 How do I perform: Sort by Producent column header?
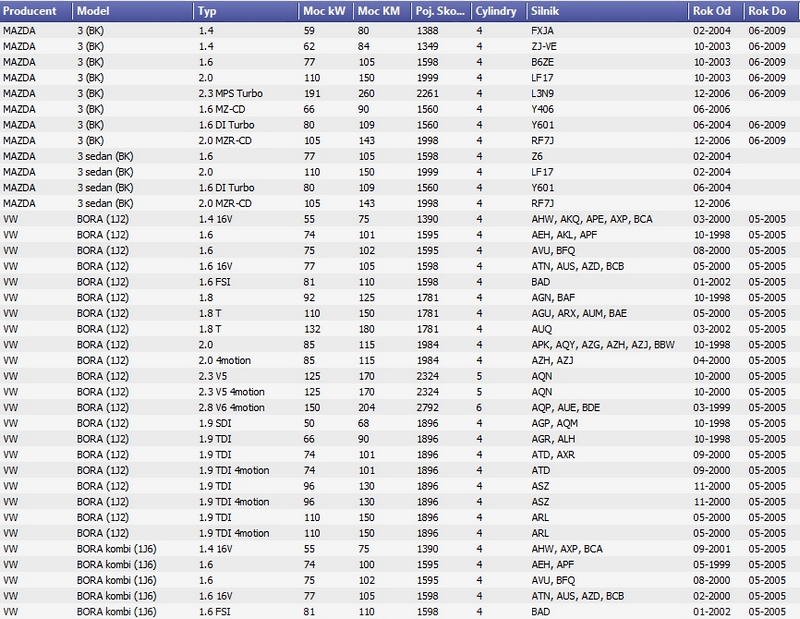tap(36, 11)
